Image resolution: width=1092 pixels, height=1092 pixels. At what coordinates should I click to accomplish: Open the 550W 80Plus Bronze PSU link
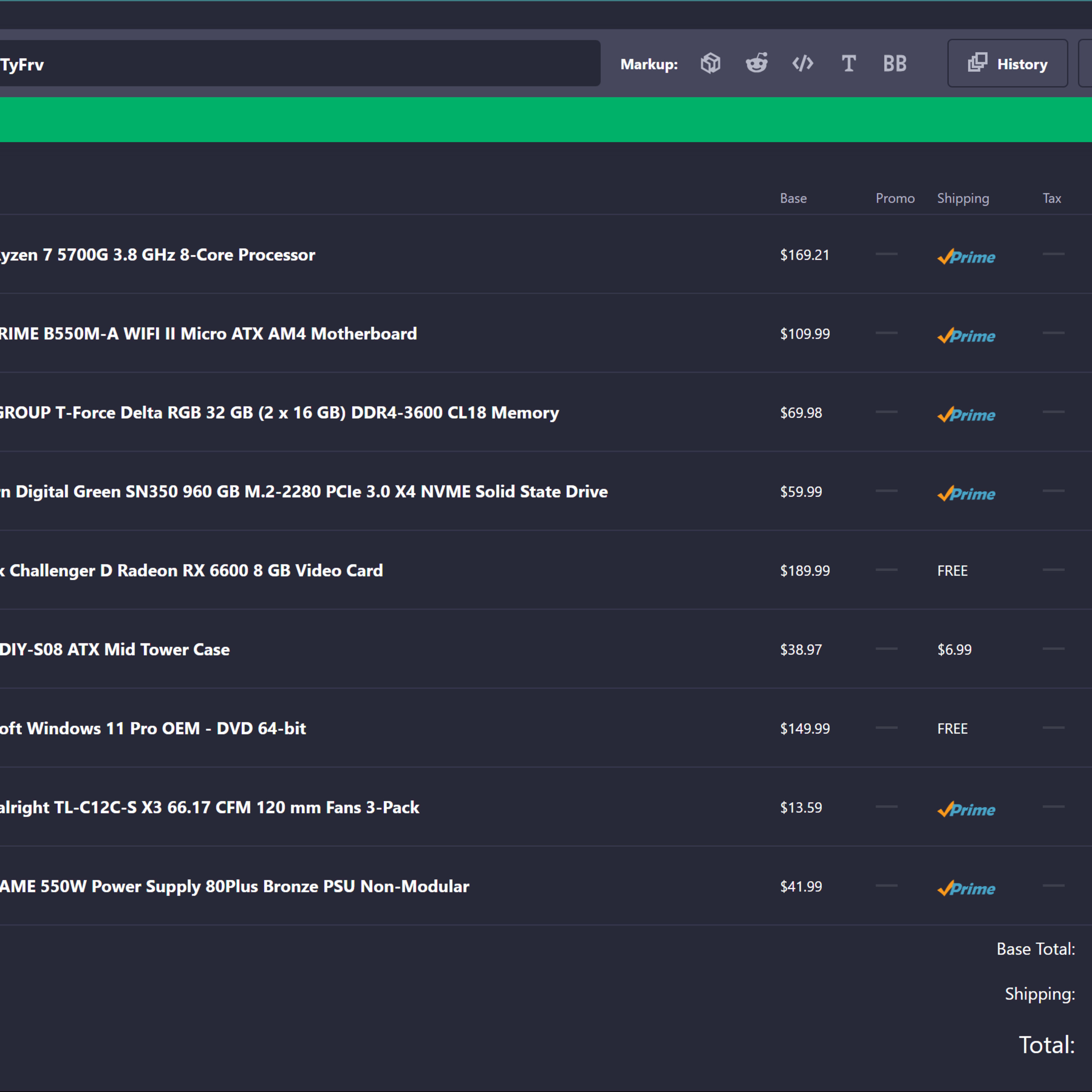pyautogui.click(x=234, y=886)
